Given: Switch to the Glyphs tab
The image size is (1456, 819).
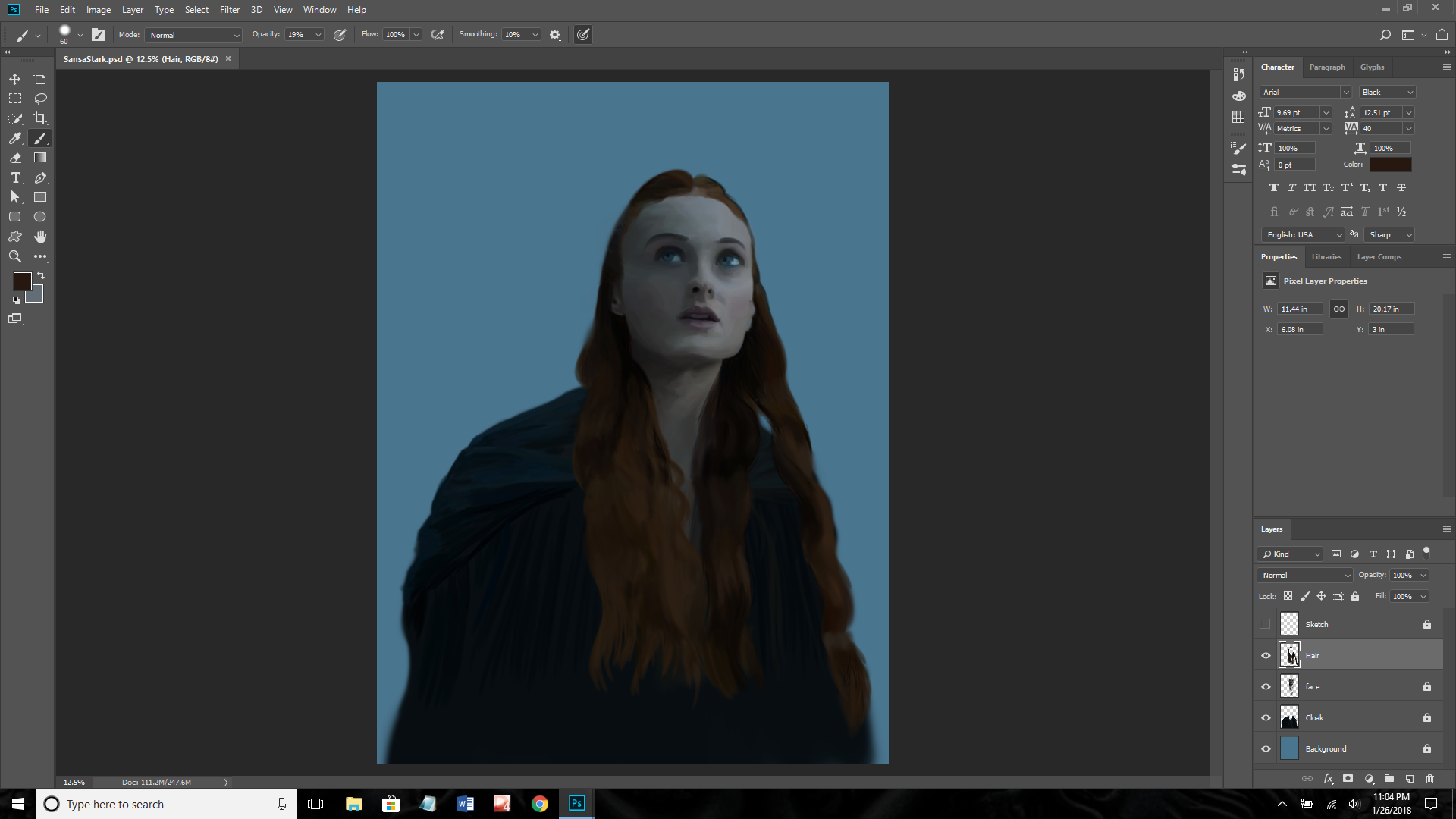Looking at the screenshot, I should 1372,67.
